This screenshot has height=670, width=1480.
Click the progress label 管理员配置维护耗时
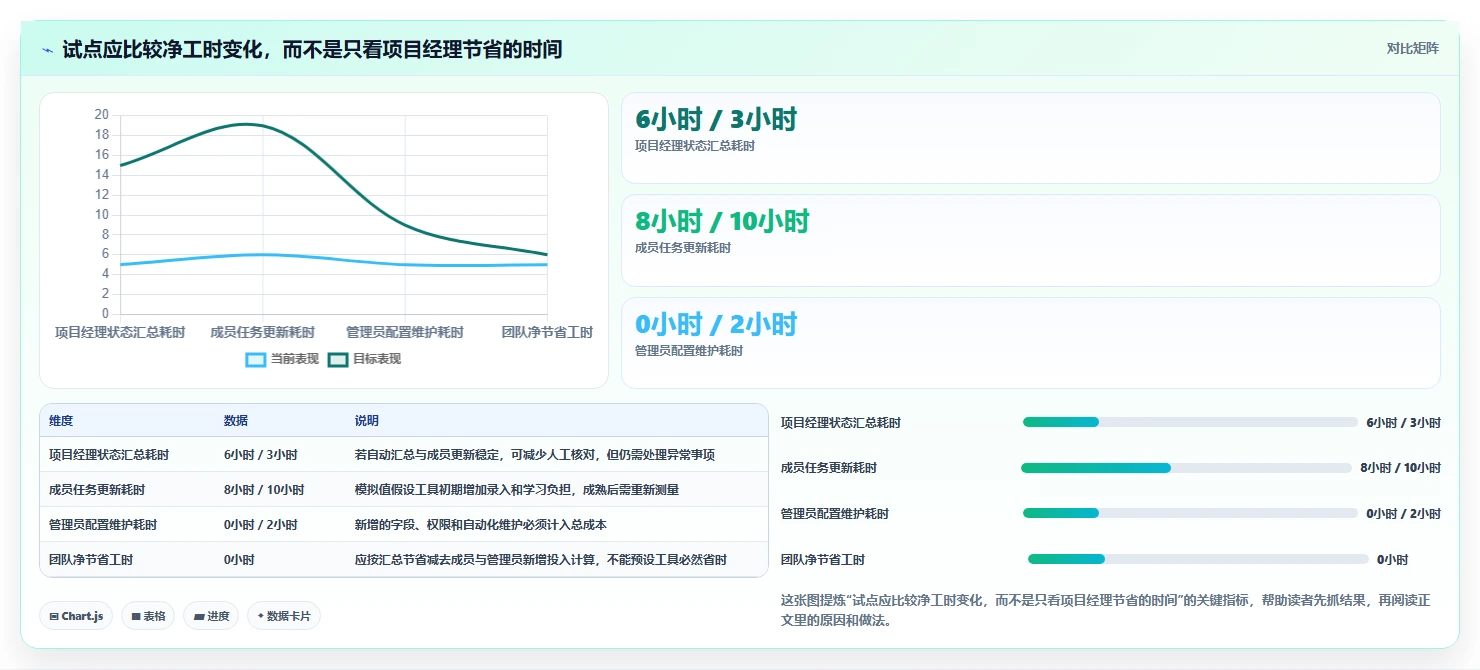[835, 514]
